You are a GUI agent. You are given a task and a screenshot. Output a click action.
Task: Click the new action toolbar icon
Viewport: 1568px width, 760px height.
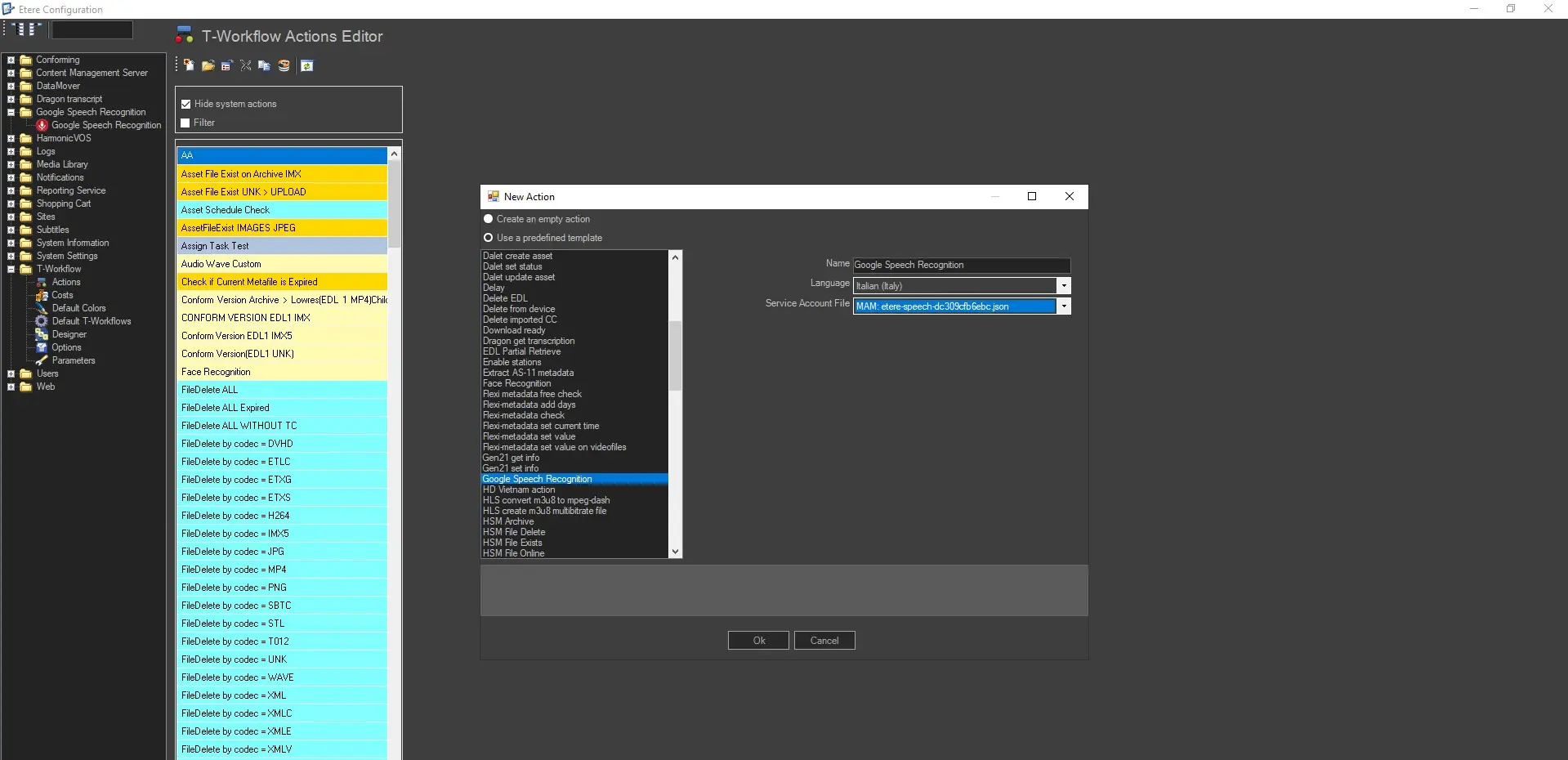[189, 65]
